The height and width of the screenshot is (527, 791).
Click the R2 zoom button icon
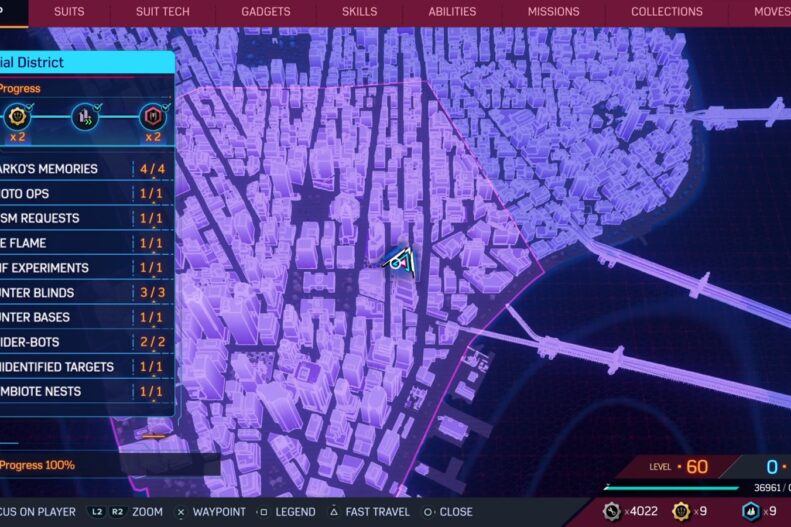coord(117,512)
